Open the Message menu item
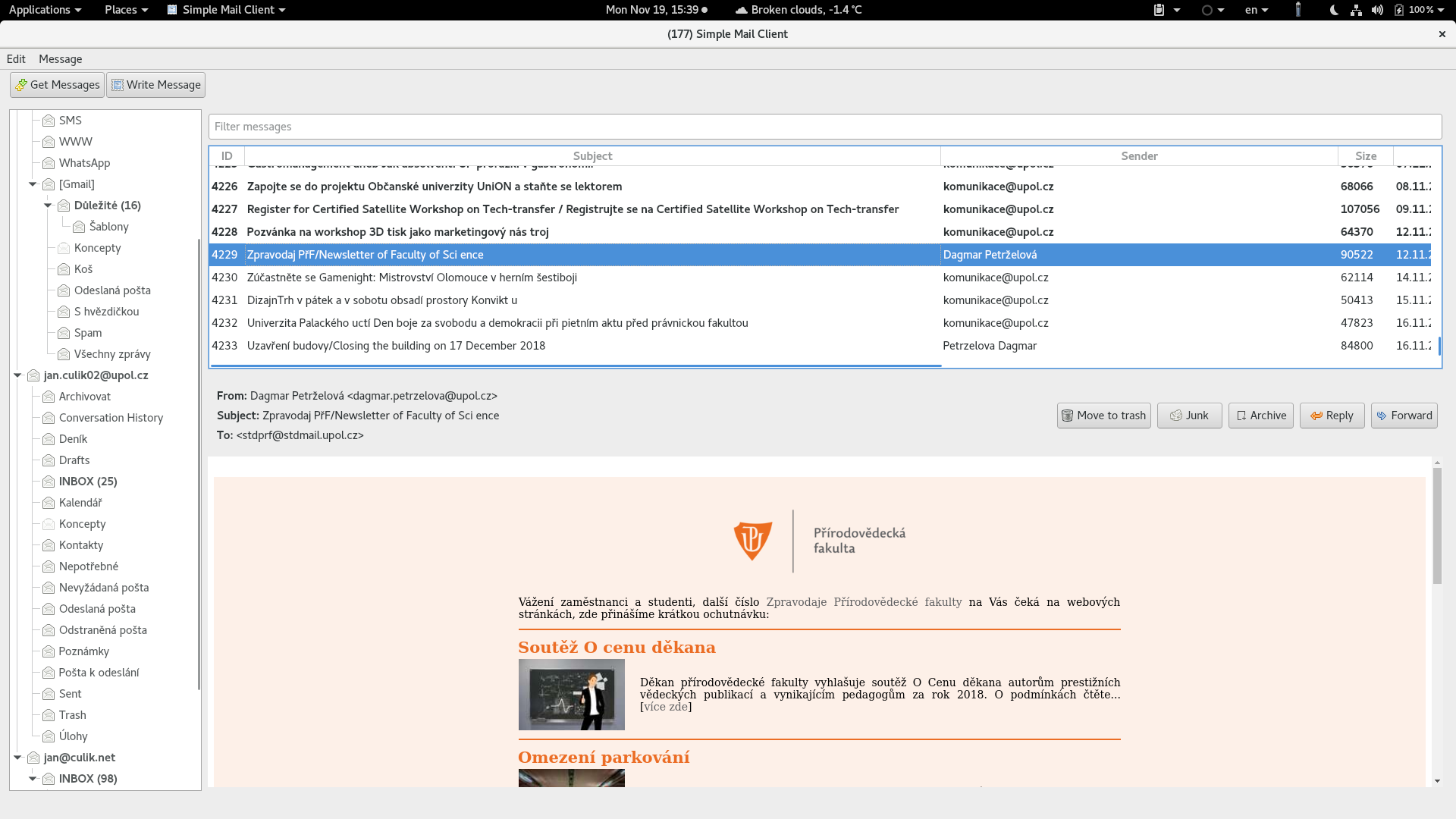 click(60, 58)
